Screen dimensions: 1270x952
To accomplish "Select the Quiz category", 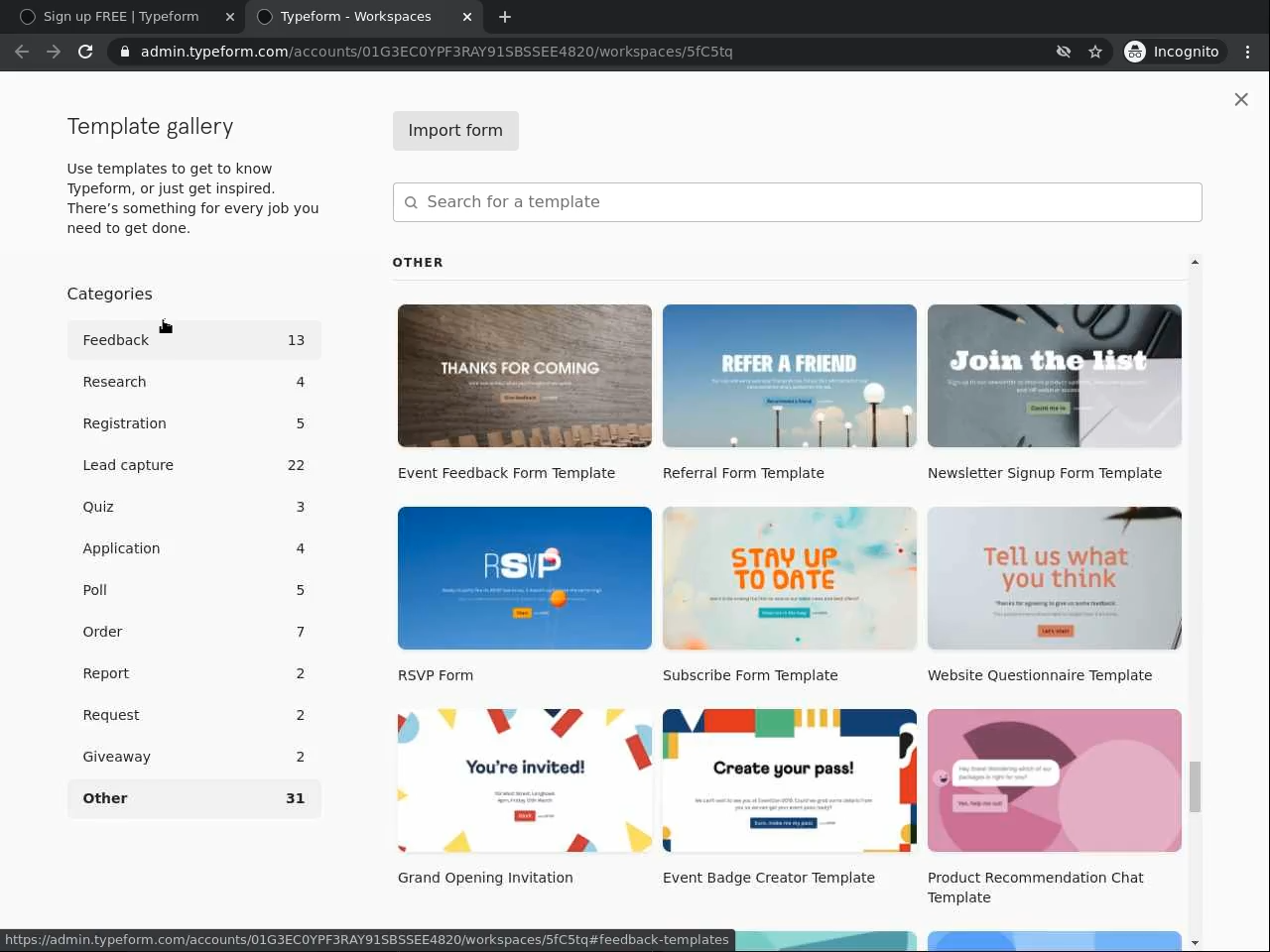I will (x=194, y=507).
